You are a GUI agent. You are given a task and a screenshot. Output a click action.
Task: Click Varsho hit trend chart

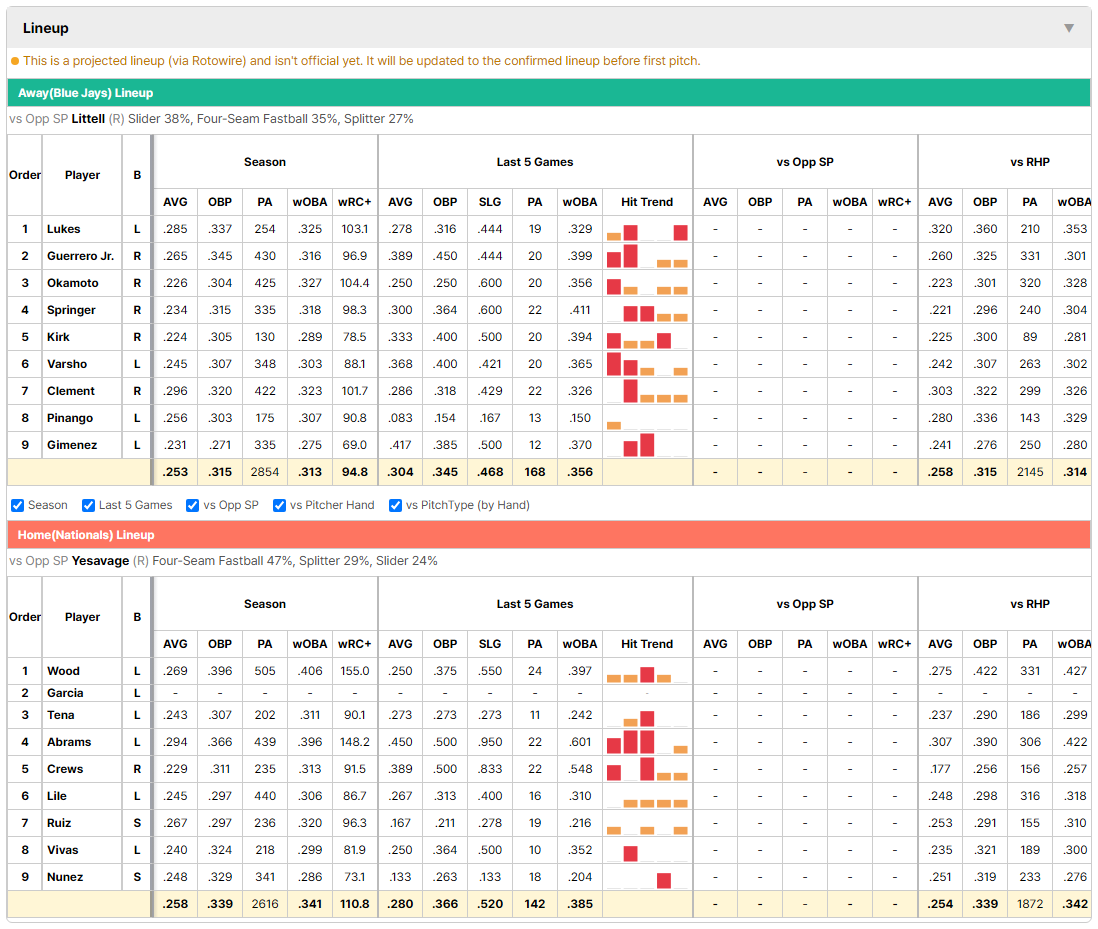point(647,364)
